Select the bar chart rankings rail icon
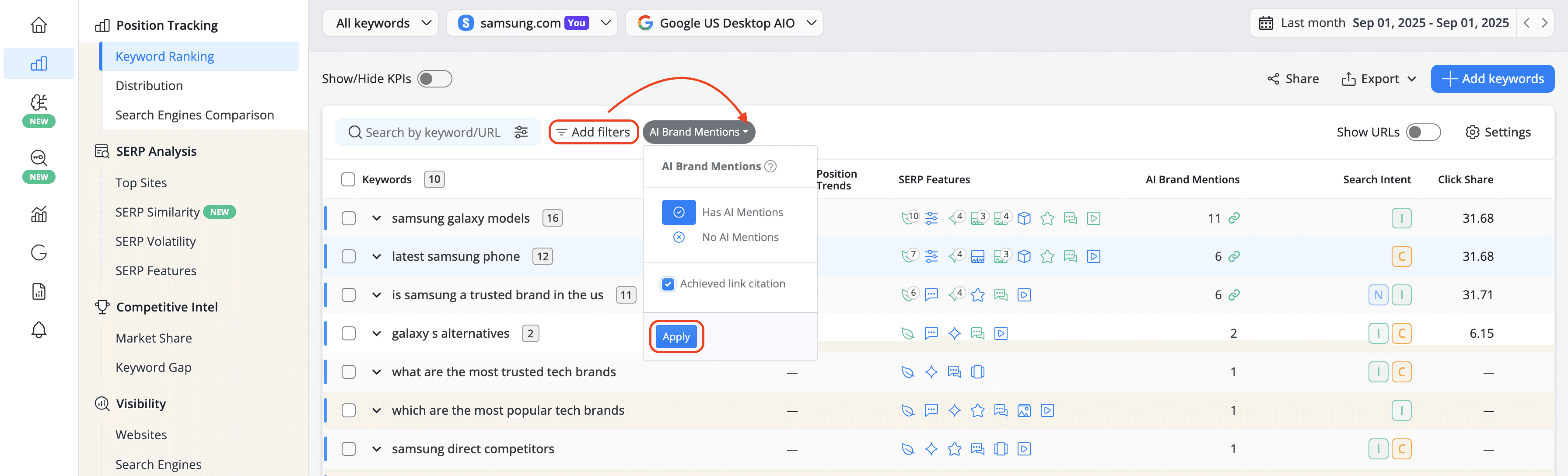The height and width of the screenshot is (476, 1568). [x=39, y=63]
